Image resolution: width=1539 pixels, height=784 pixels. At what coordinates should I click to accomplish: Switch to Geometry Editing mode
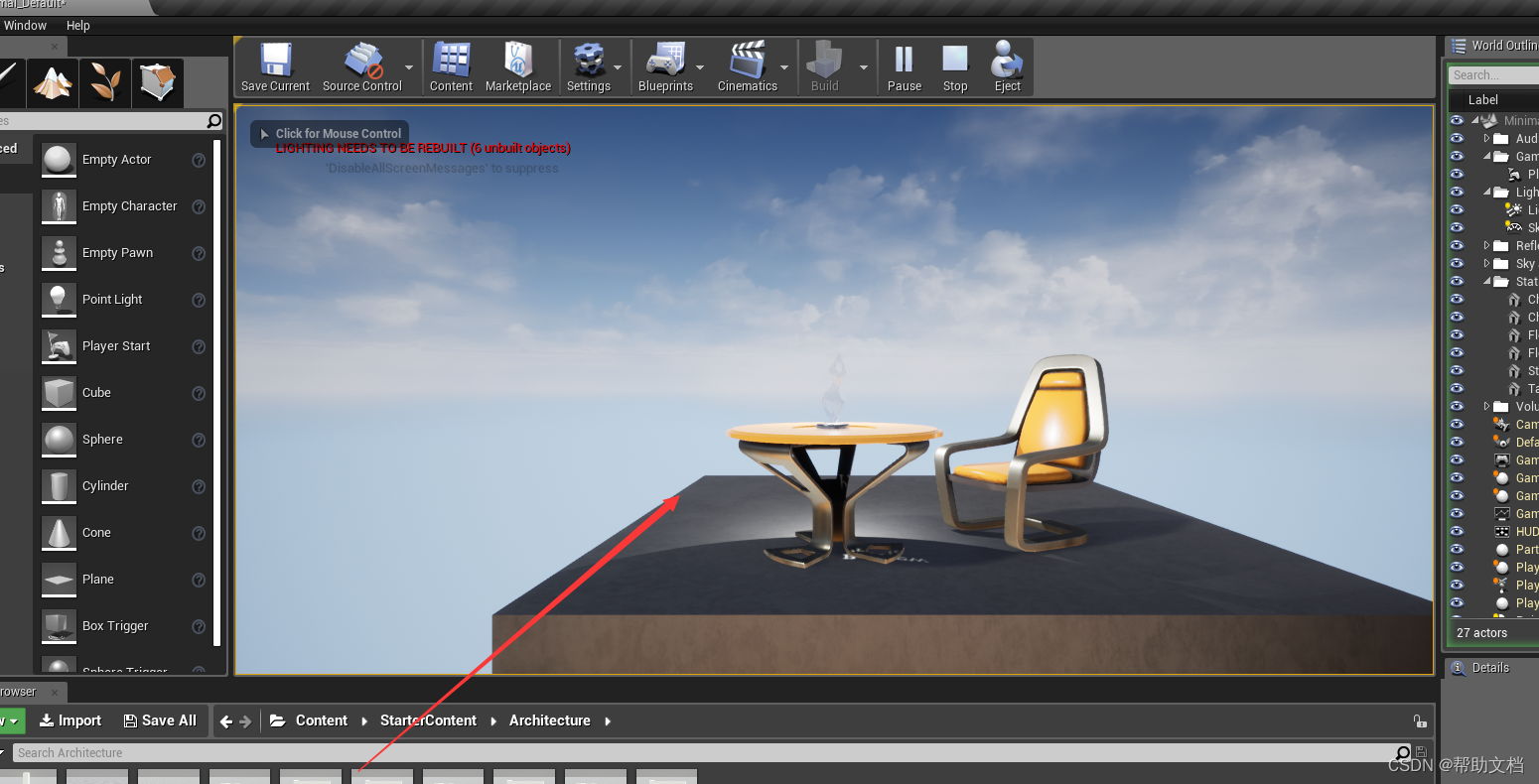click(158, 82)
